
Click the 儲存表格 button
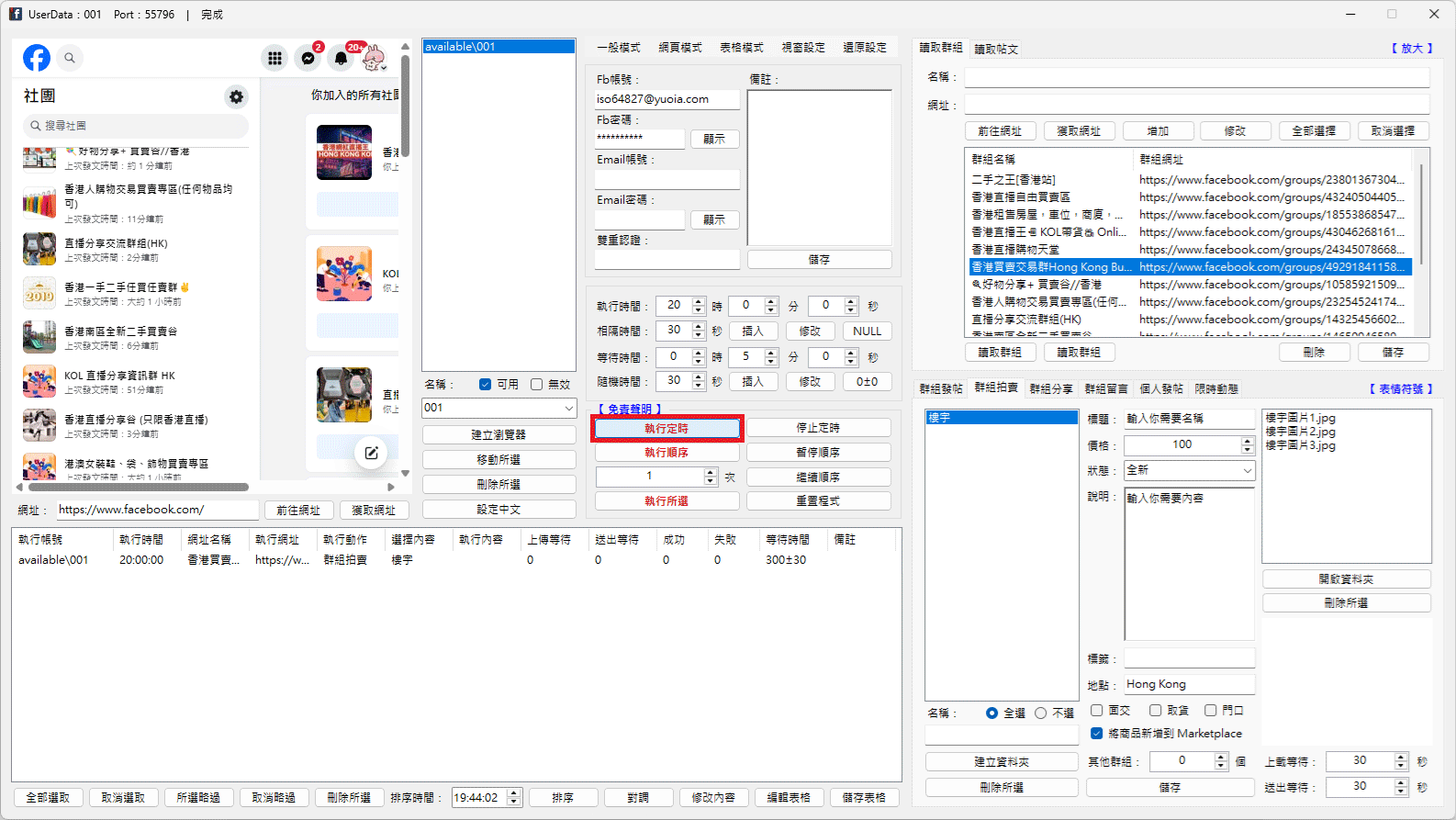(x=864, y=798)
